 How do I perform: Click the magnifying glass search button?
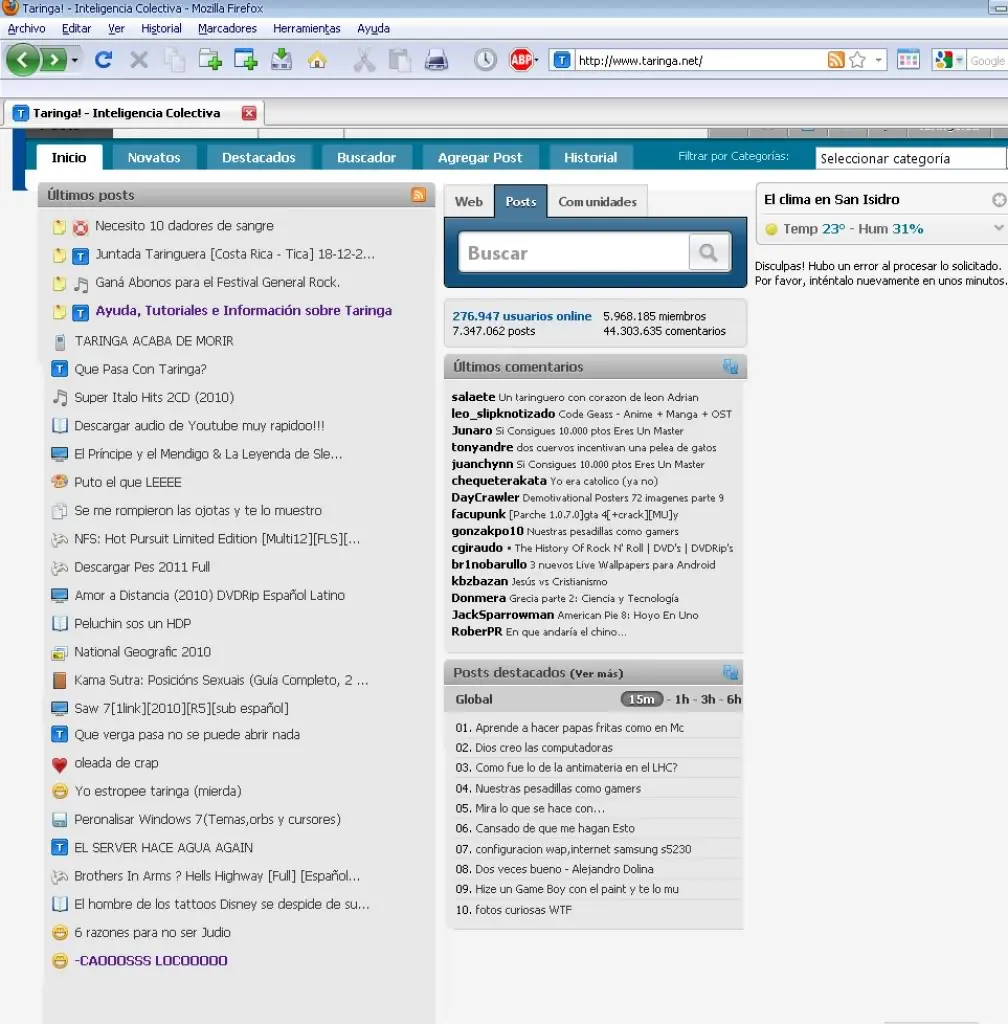pos(709,252)
